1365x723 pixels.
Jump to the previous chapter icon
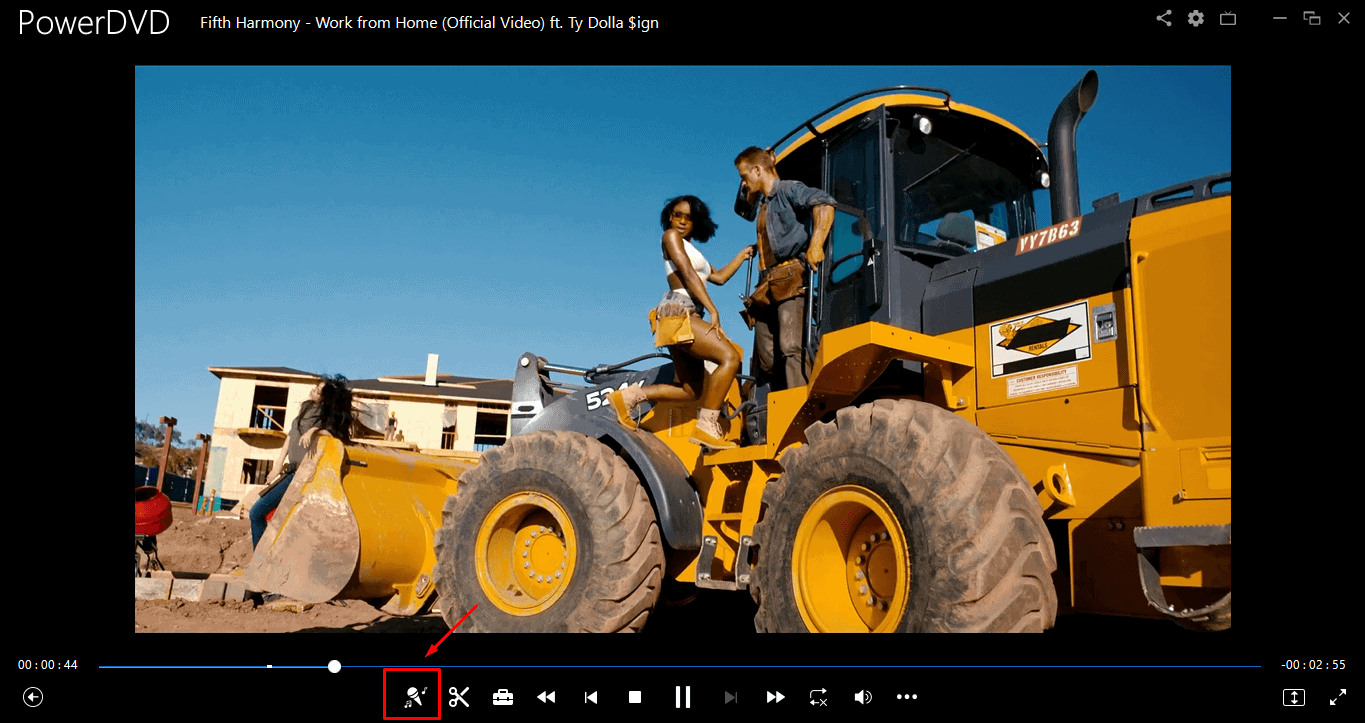tap(590, 697)
